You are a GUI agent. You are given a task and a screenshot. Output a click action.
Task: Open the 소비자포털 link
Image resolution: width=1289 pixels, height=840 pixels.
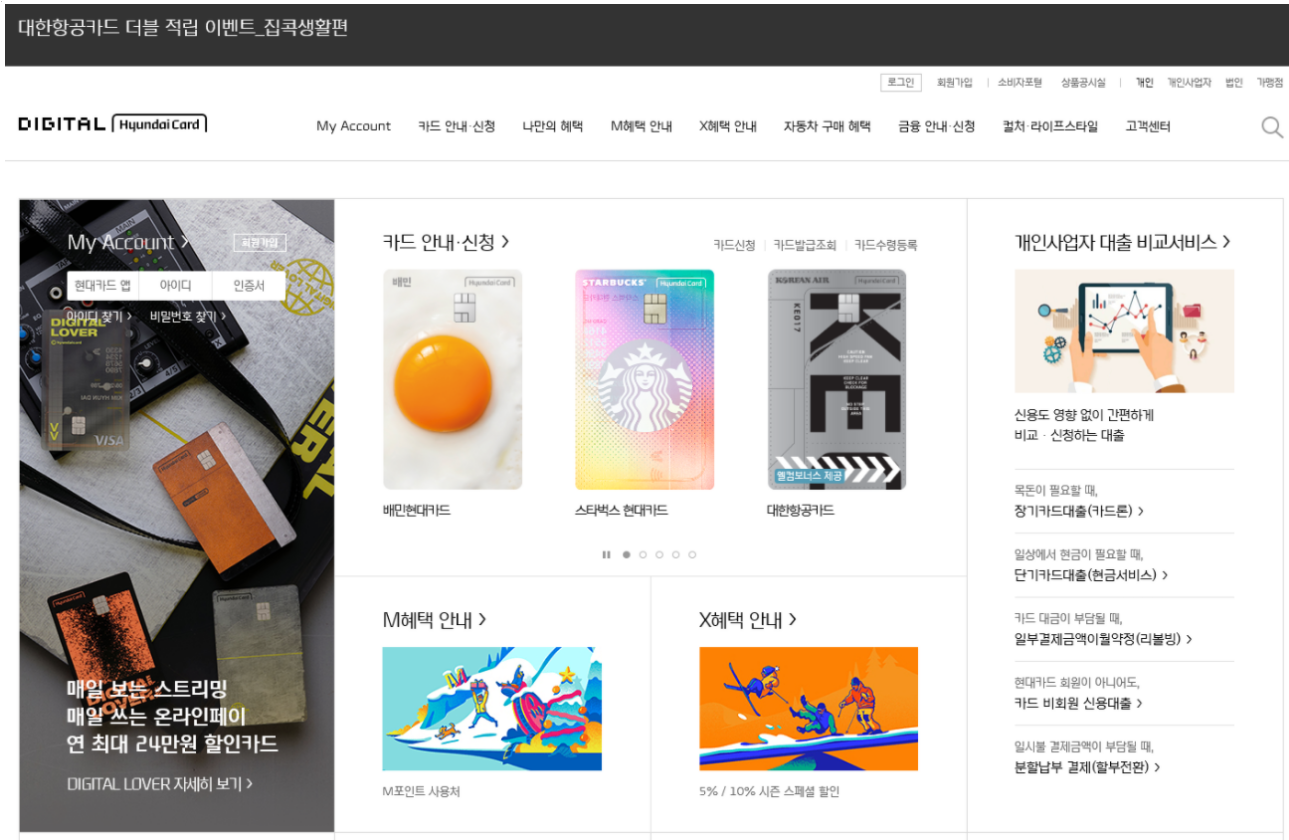click(1019, 83)
